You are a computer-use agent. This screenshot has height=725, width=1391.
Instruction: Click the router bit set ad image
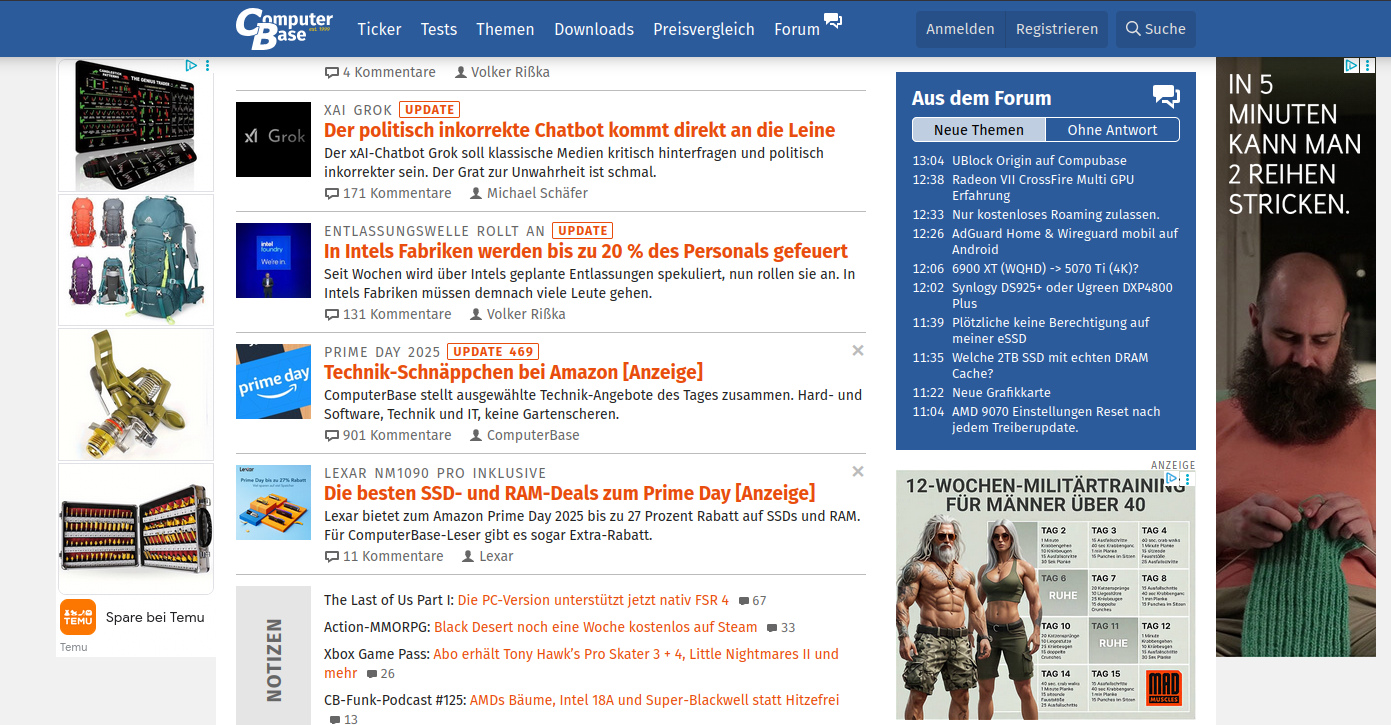(x=136, y=529)
